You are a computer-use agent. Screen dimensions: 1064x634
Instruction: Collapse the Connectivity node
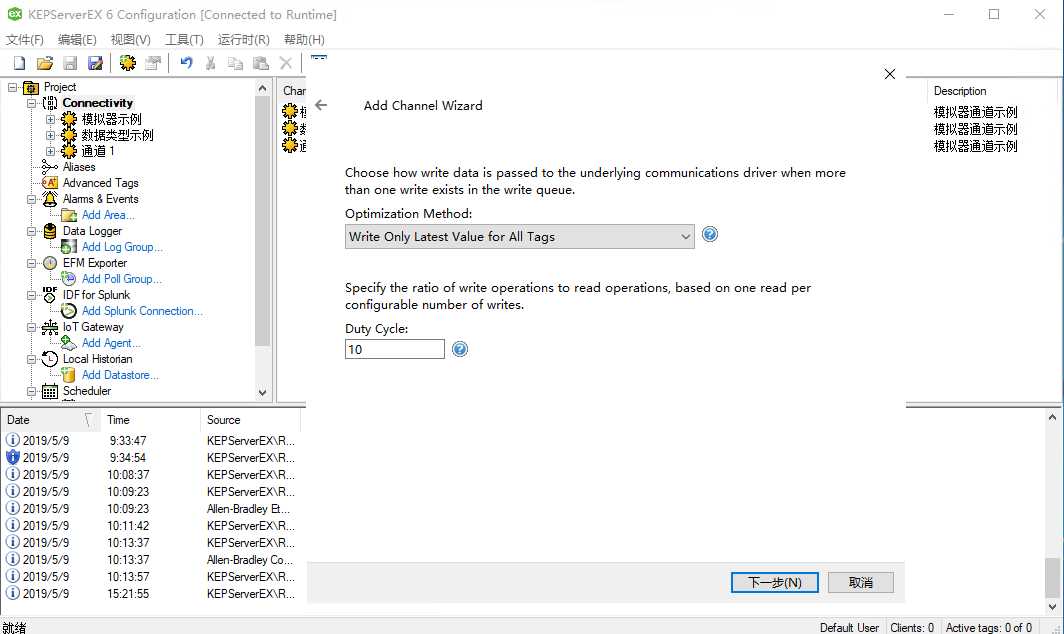tap(31, 103)
